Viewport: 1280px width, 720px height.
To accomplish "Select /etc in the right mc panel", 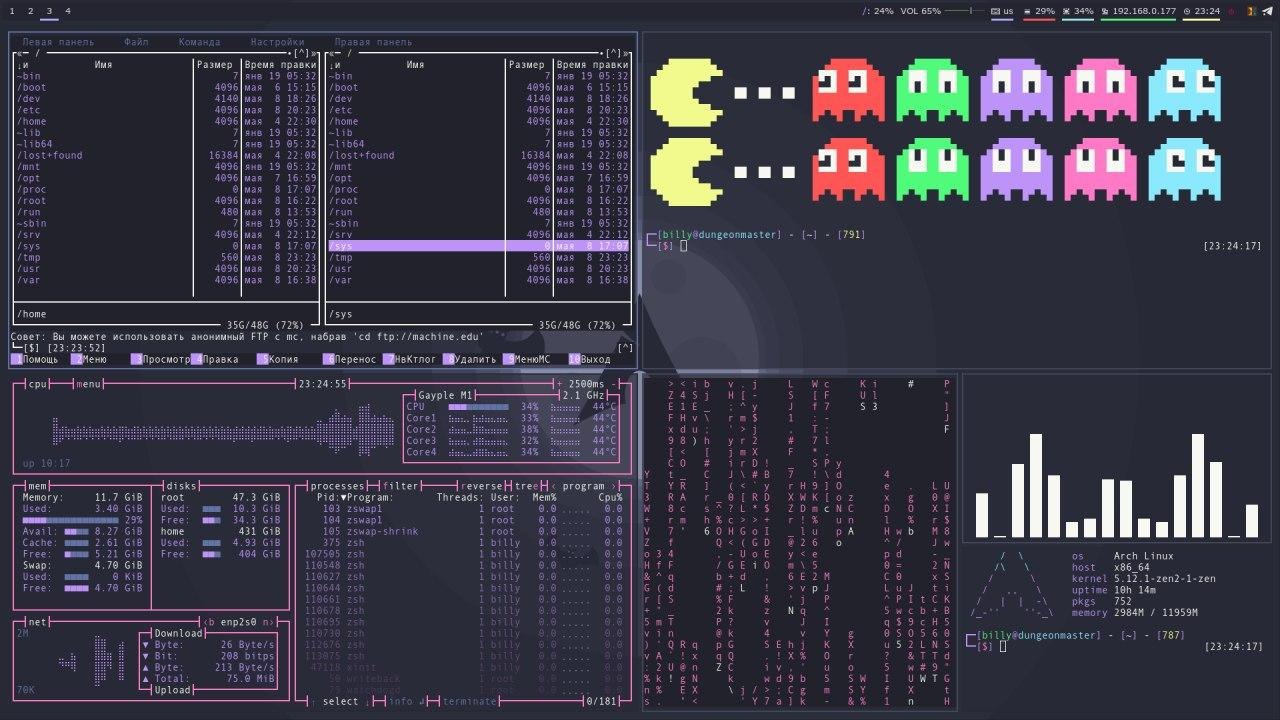I will (x=479, y=110).
